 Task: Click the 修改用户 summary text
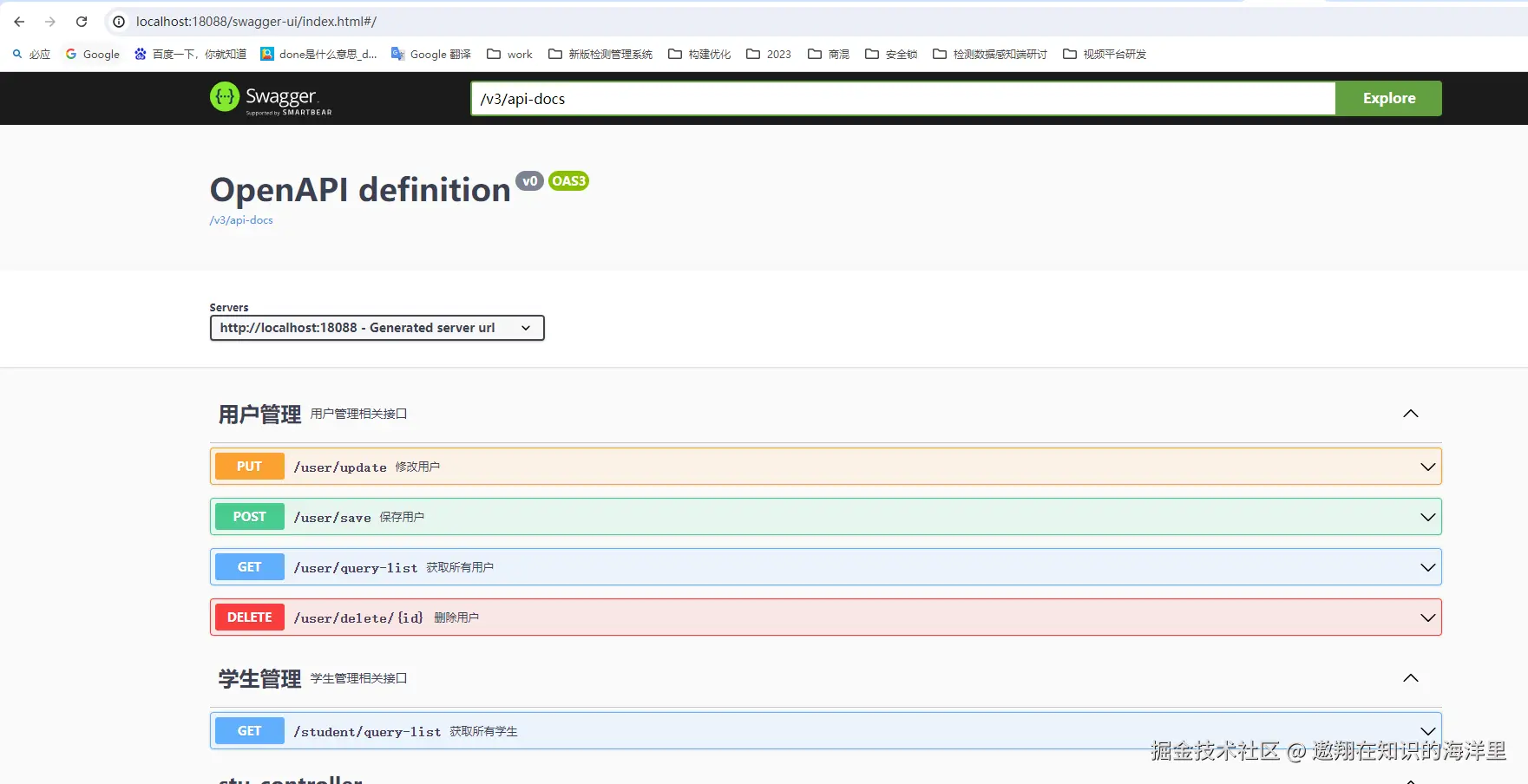coord(417,467)
